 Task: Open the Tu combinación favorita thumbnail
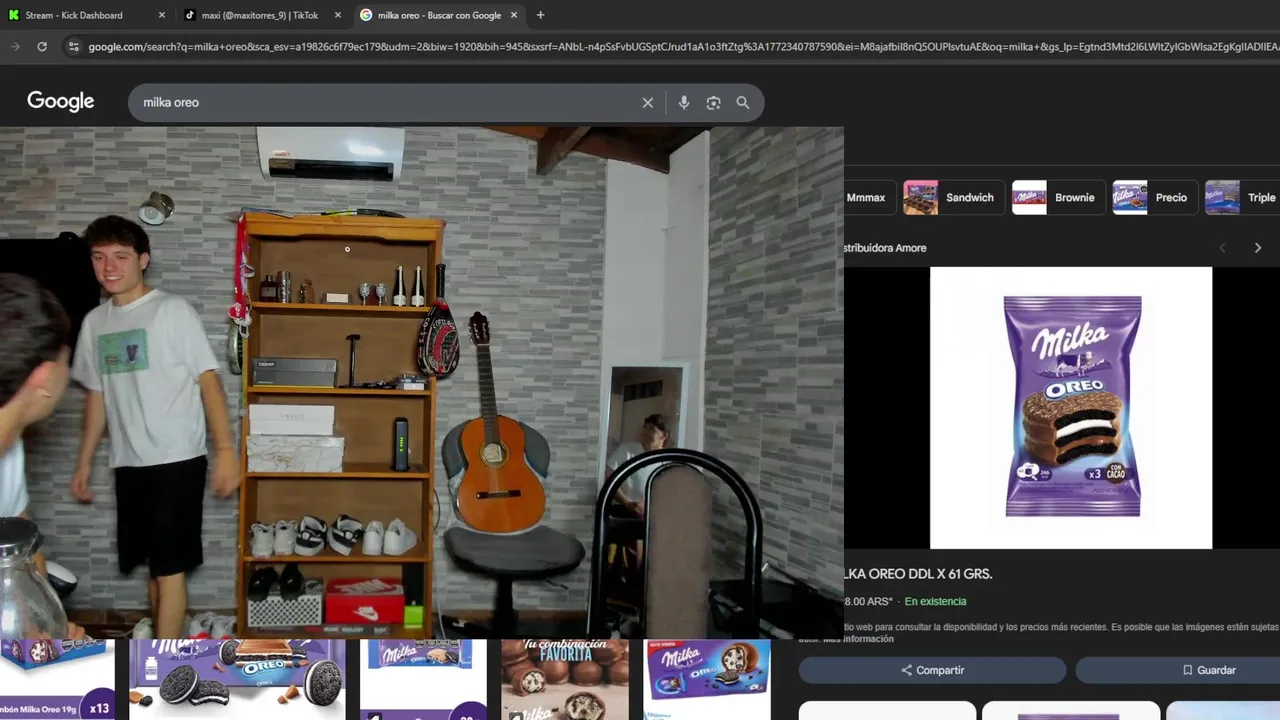click(x=565, y=680)
